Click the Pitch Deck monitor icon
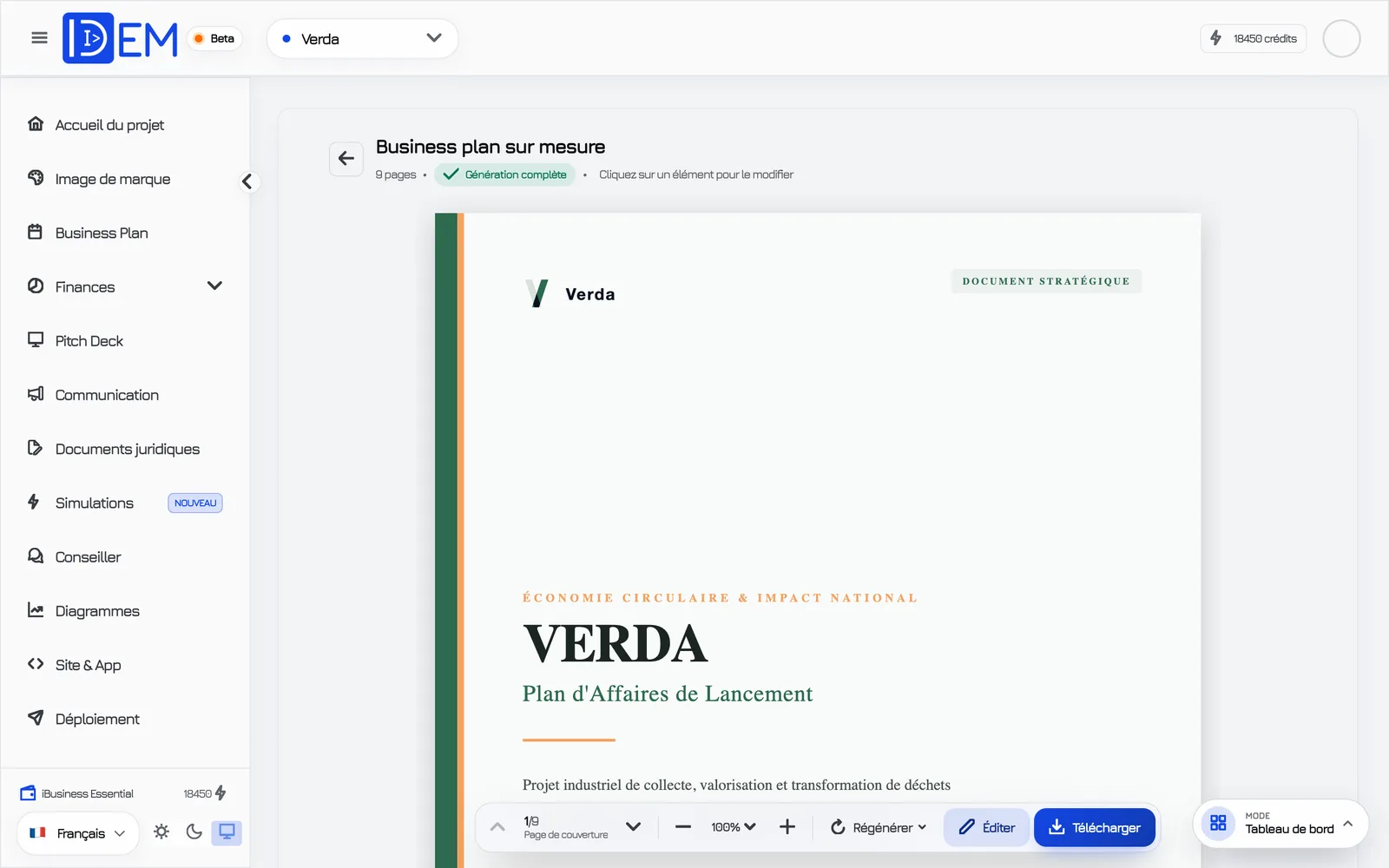This screenshot has width=1389, height=868. coord(36,339)
